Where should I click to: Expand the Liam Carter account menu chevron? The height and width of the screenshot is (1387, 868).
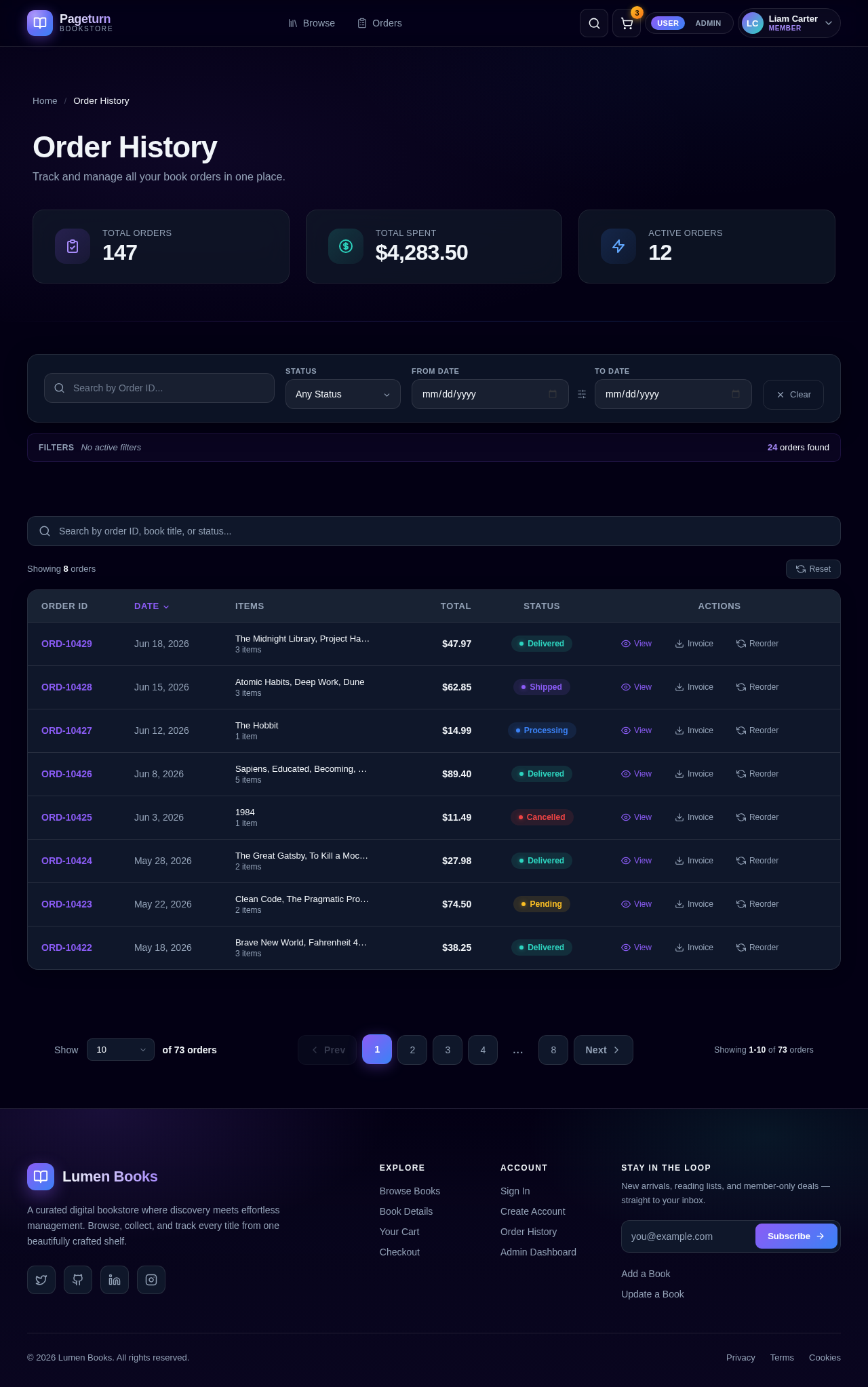pyautogui.click(x=828, y=23)
